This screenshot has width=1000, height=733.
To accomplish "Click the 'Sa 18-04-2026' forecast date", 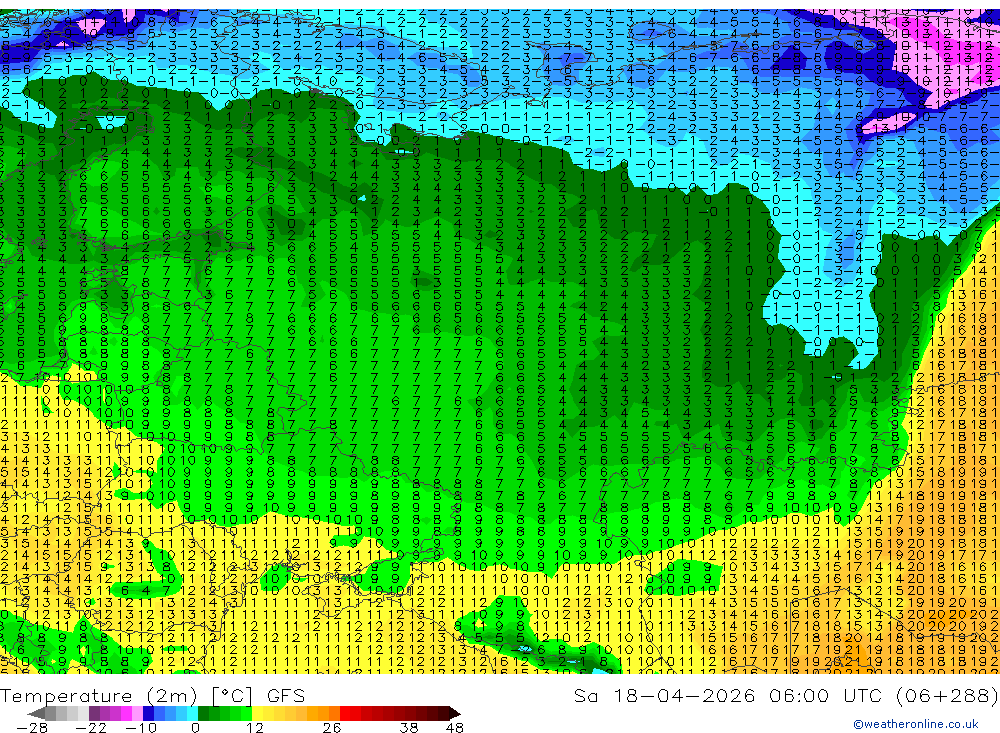I will [x=664, y=695].
